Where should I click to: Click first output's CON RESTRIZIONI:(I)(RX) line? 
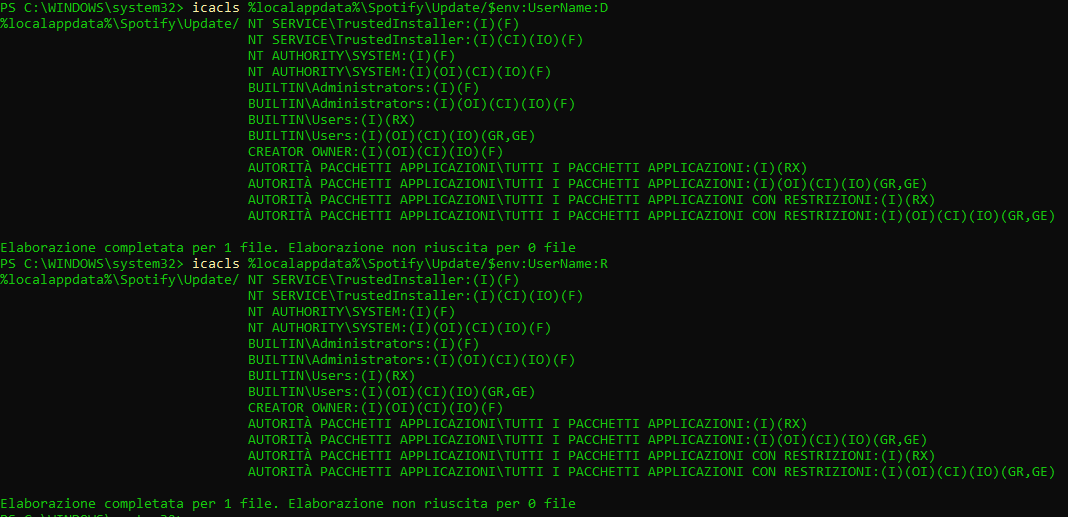point(591,200)
